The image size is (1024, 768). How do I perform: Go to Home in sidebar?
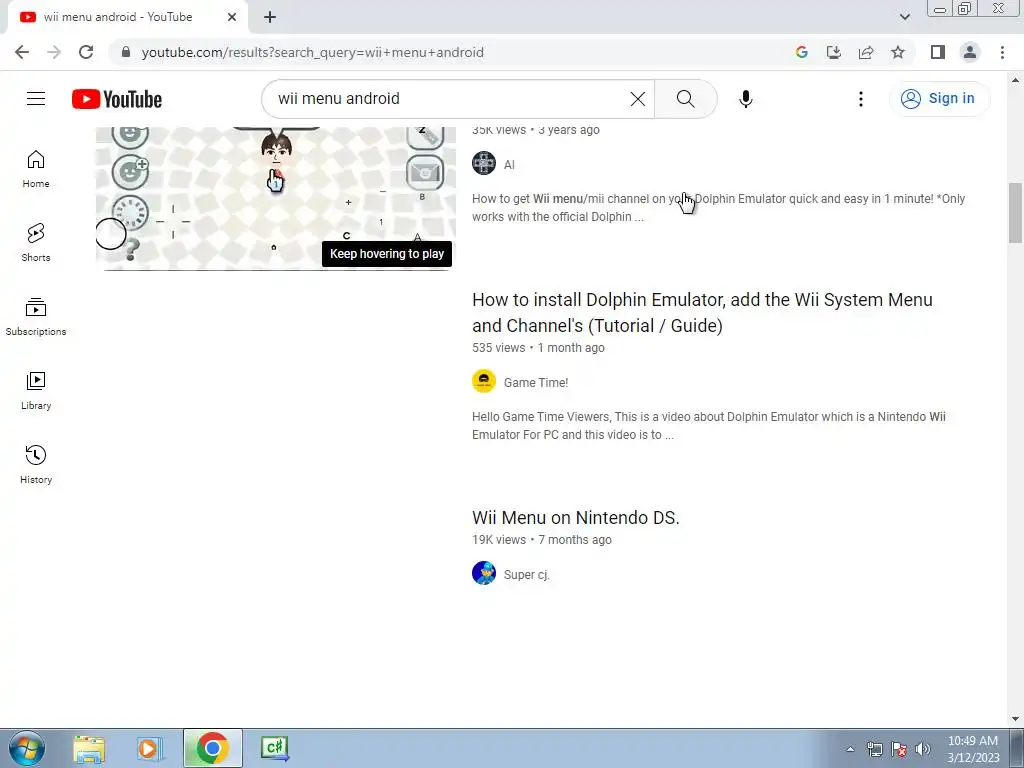[x=36, y=168]
